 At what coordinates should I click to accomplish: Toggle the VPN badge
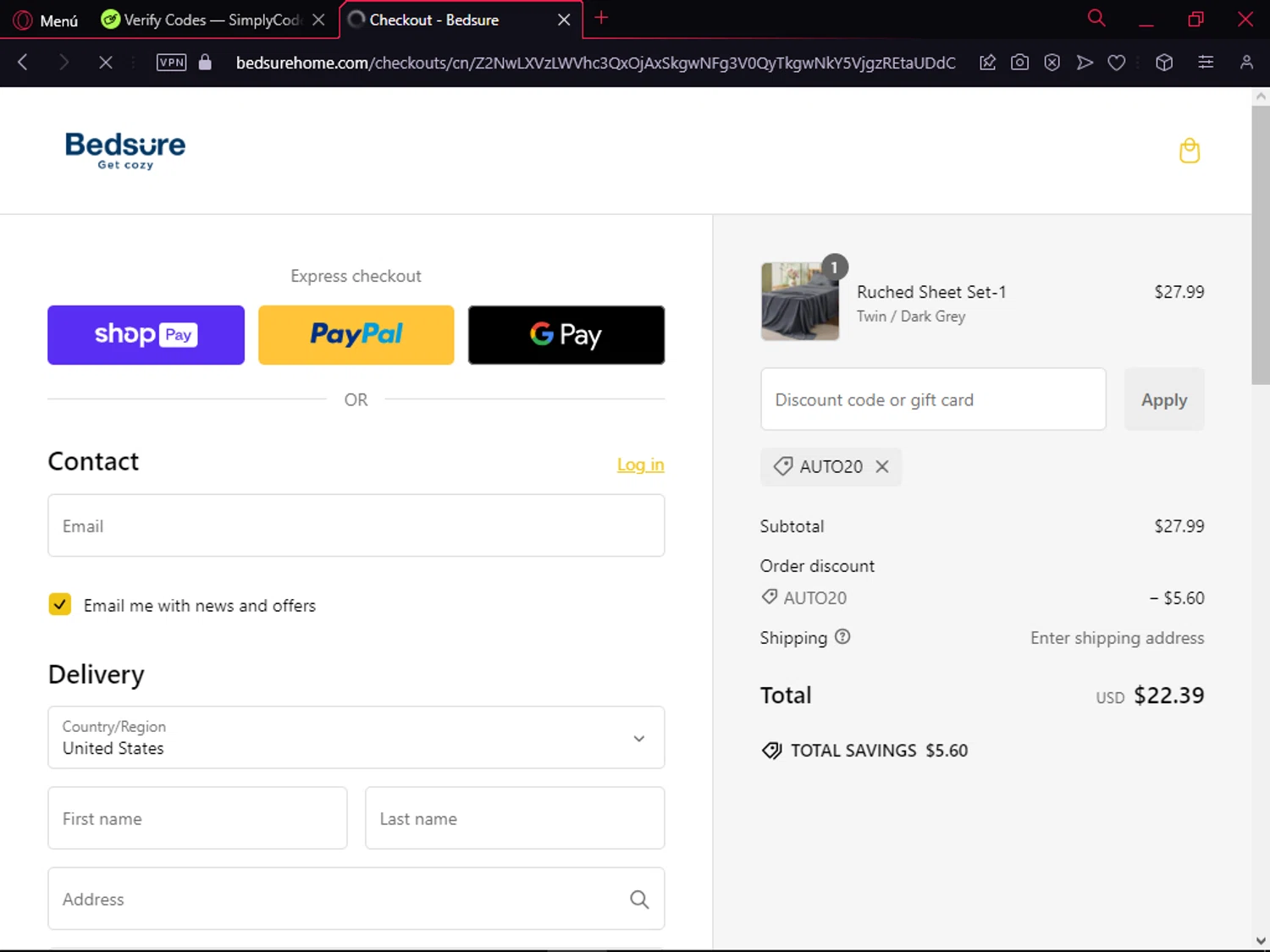[171, 62]
